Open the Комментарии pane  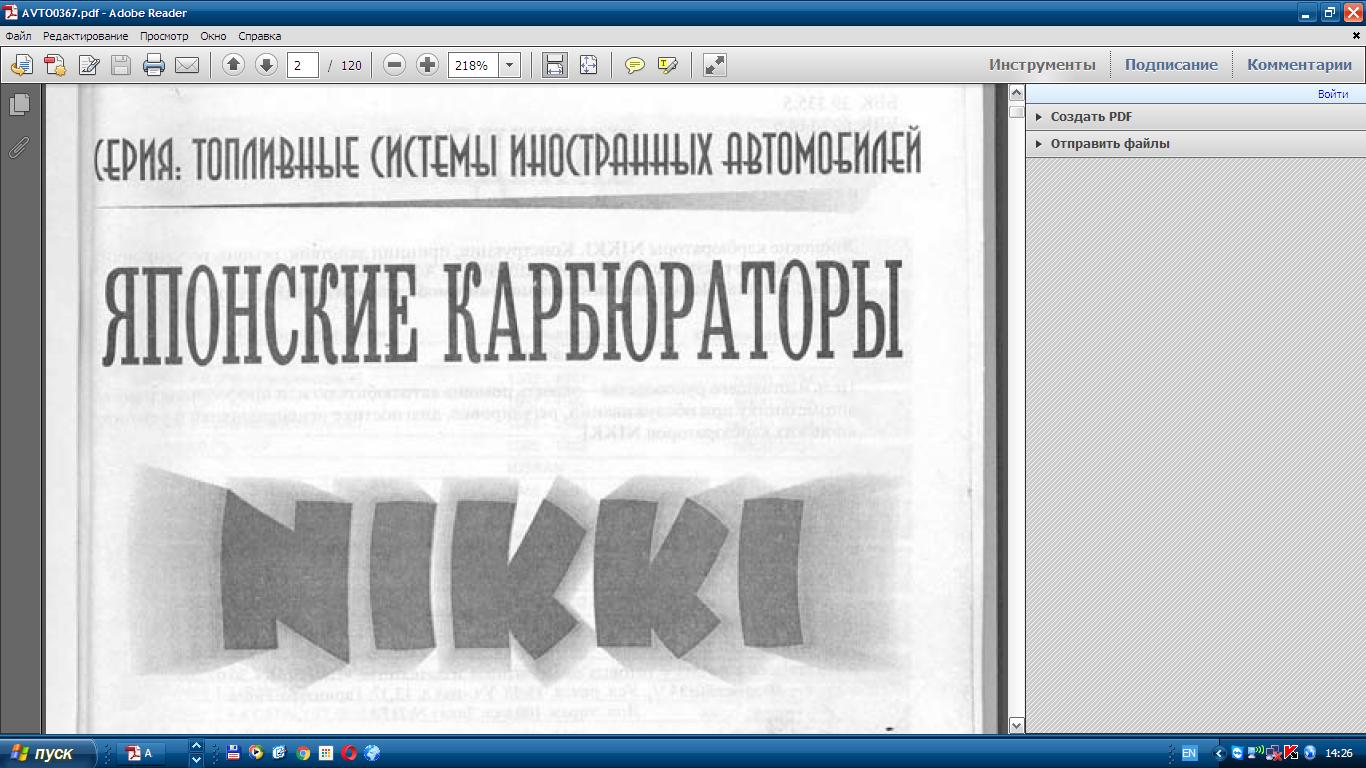(1299, 65)
